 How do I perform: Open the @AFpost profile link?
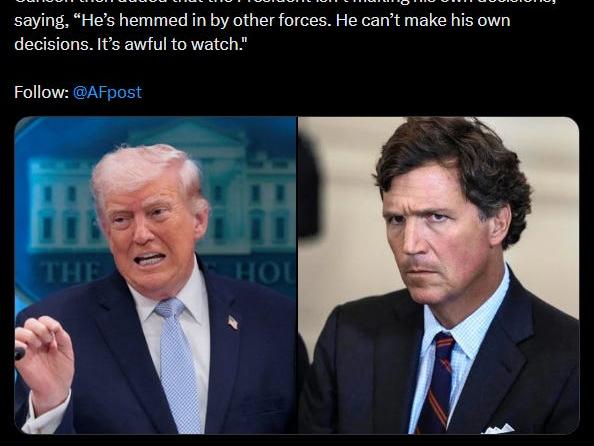tap(107, 92)
